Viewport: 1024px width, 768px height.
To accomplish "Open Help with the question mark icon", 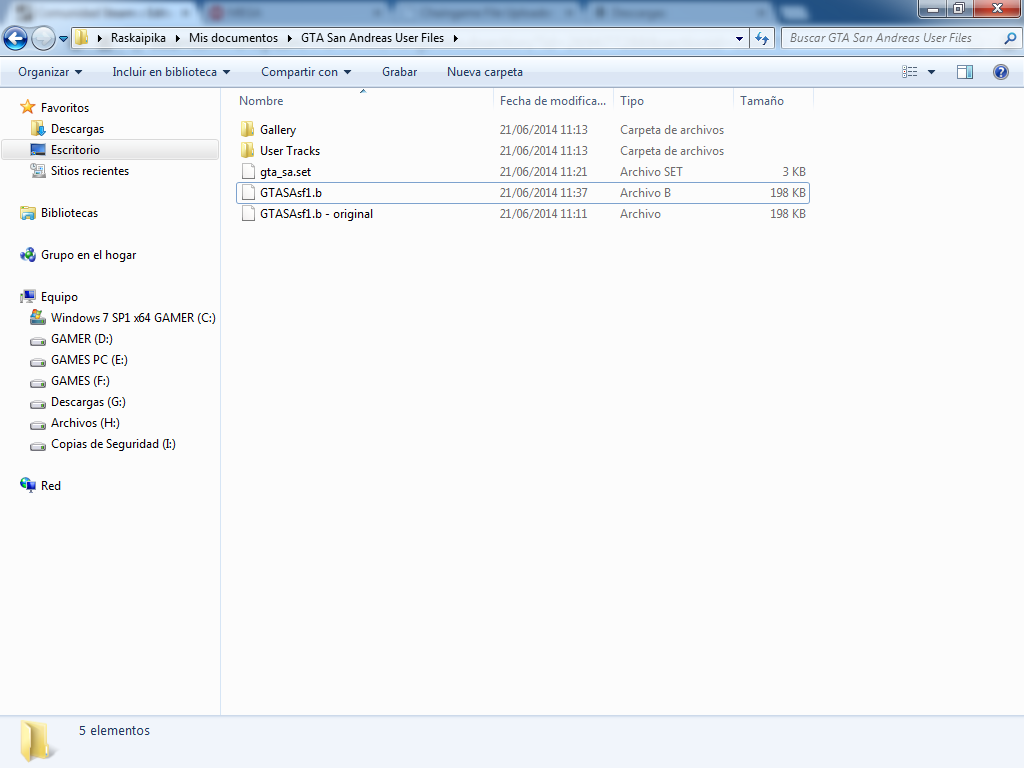I will [1000, 72].
